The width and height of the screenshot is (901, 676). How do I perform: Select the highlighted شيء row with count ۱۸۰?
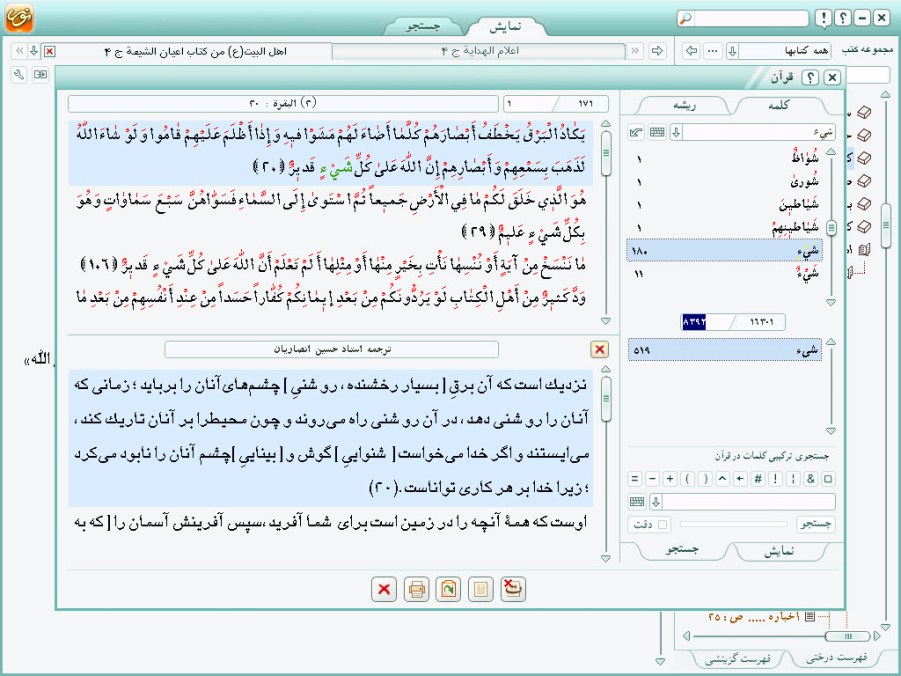tap(725, 251)
